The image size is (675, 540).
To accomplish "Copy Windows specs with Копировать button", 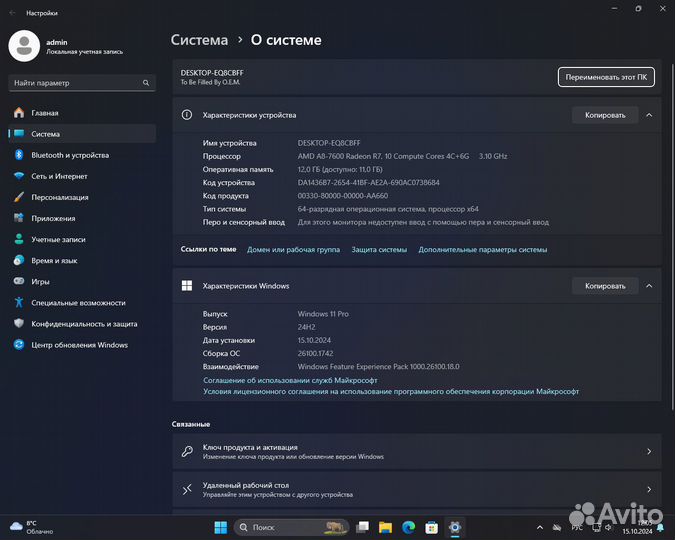I will coord(605,286).
